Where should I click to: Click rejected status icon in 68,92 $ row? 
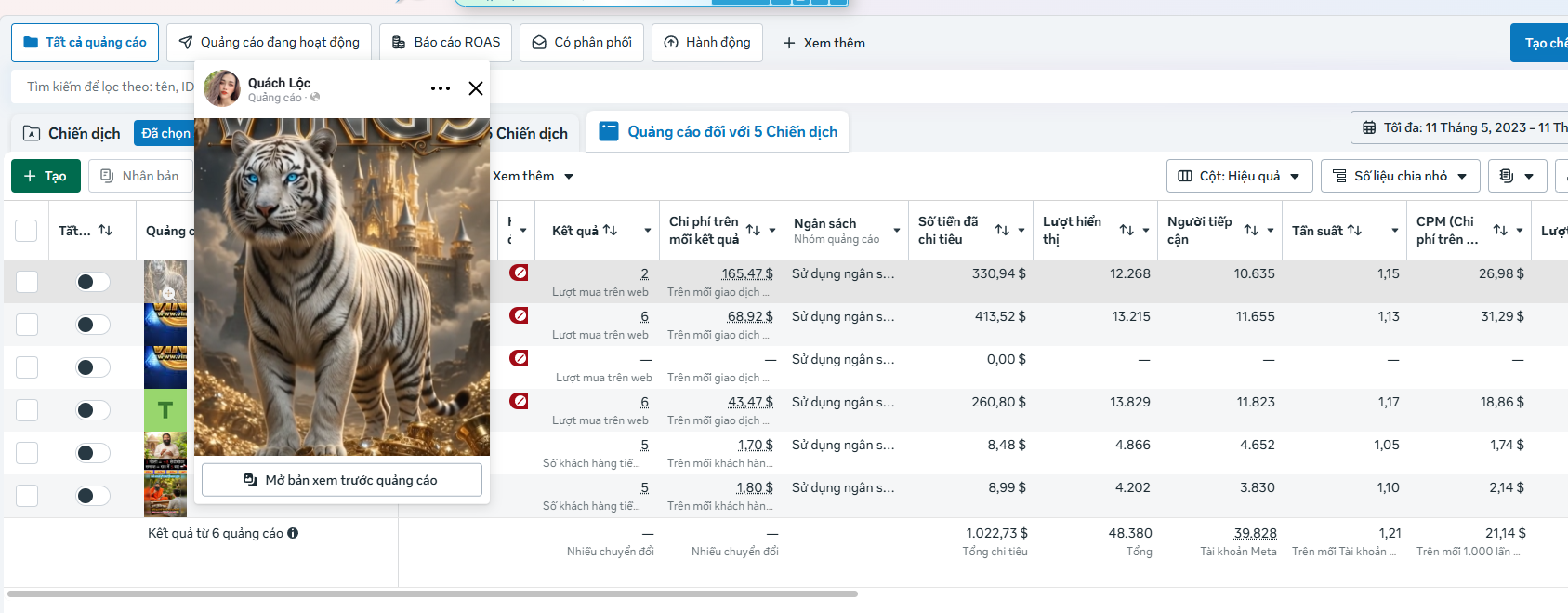tap(519, 315)
